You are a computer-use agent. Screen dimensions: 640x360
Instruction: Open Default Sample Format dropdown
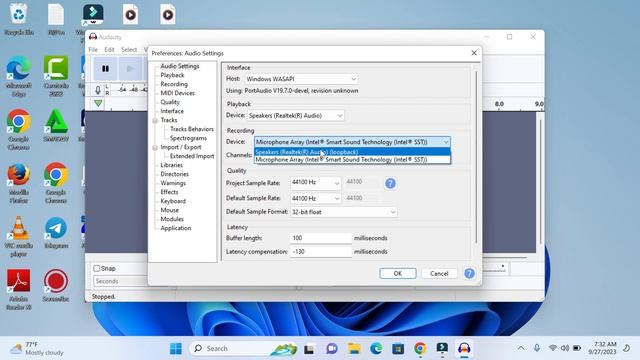[x=344, y=212]
